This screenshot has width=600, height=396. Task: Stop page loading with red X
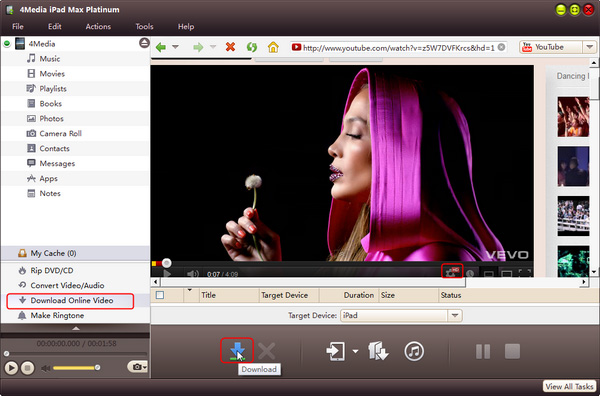230,47
